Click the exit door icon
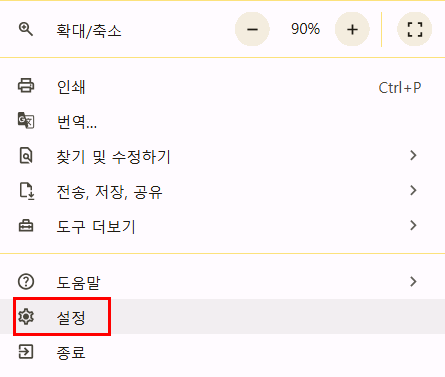Viewport: 445px width, 377px height. point(26,352)
